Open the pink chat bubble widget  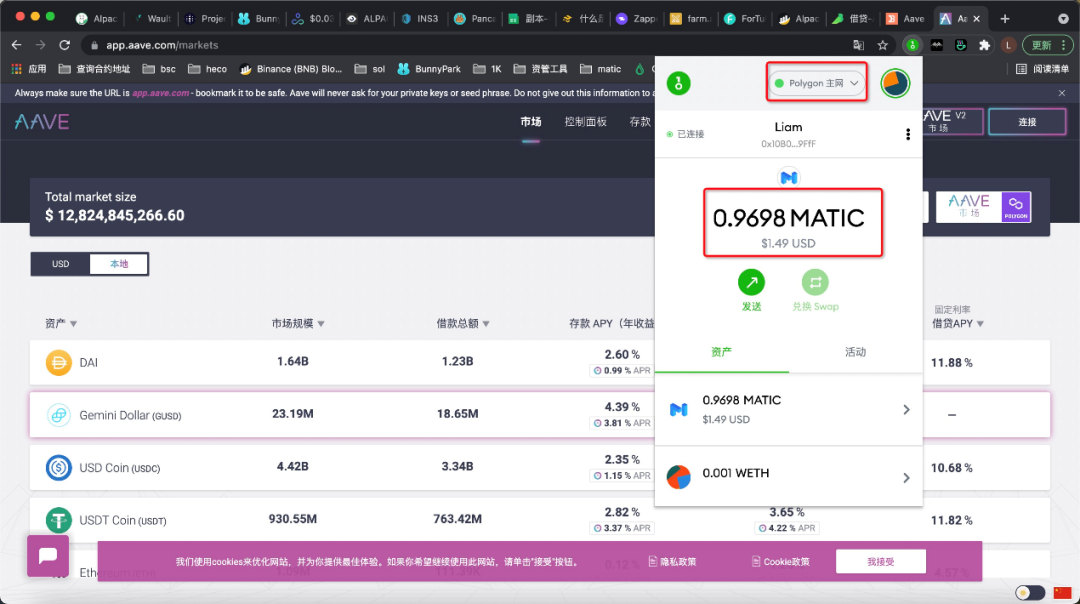tap(47, 557)
